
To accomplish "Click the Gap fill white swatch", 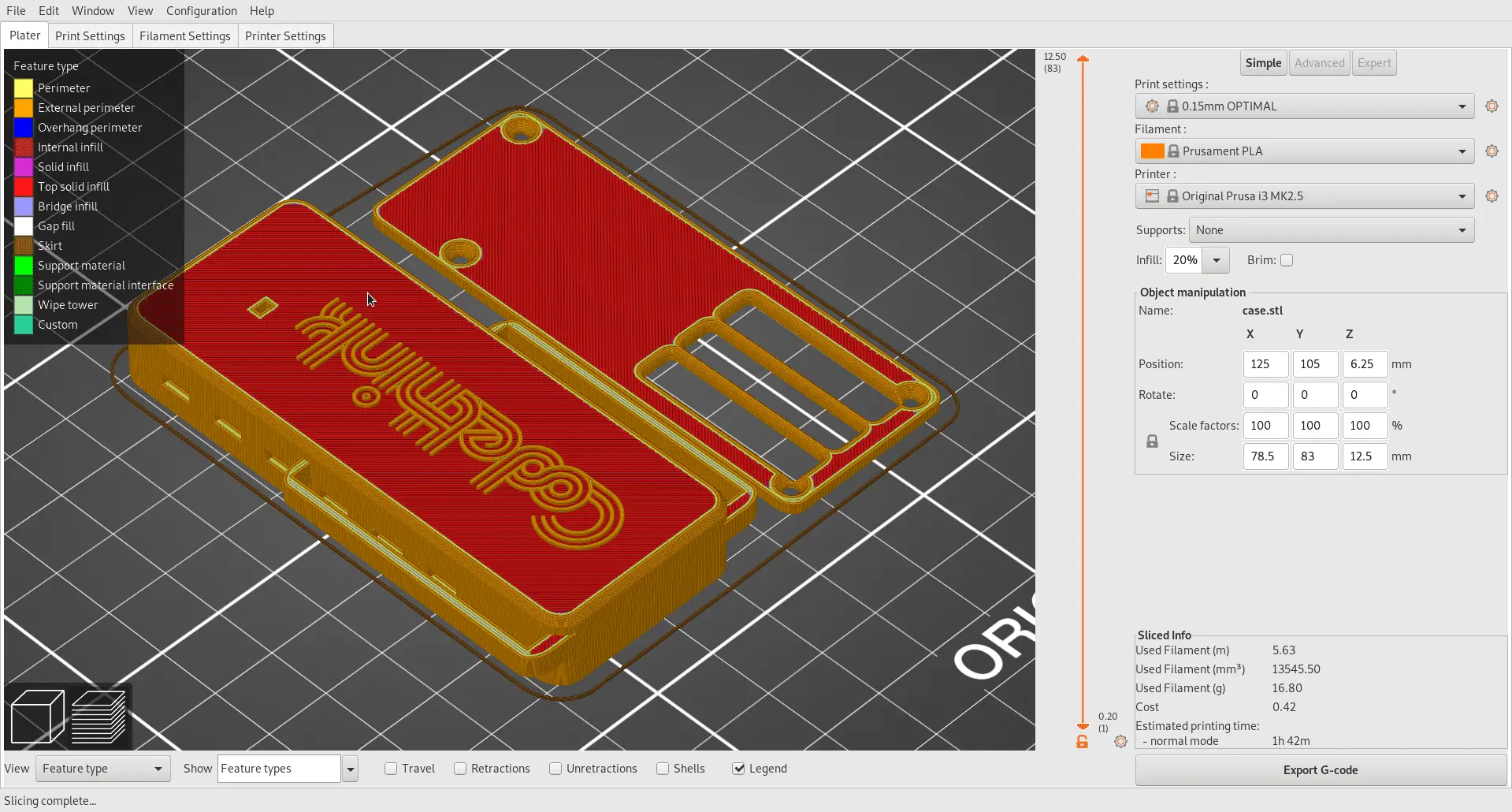I will (x=24, y=226).
